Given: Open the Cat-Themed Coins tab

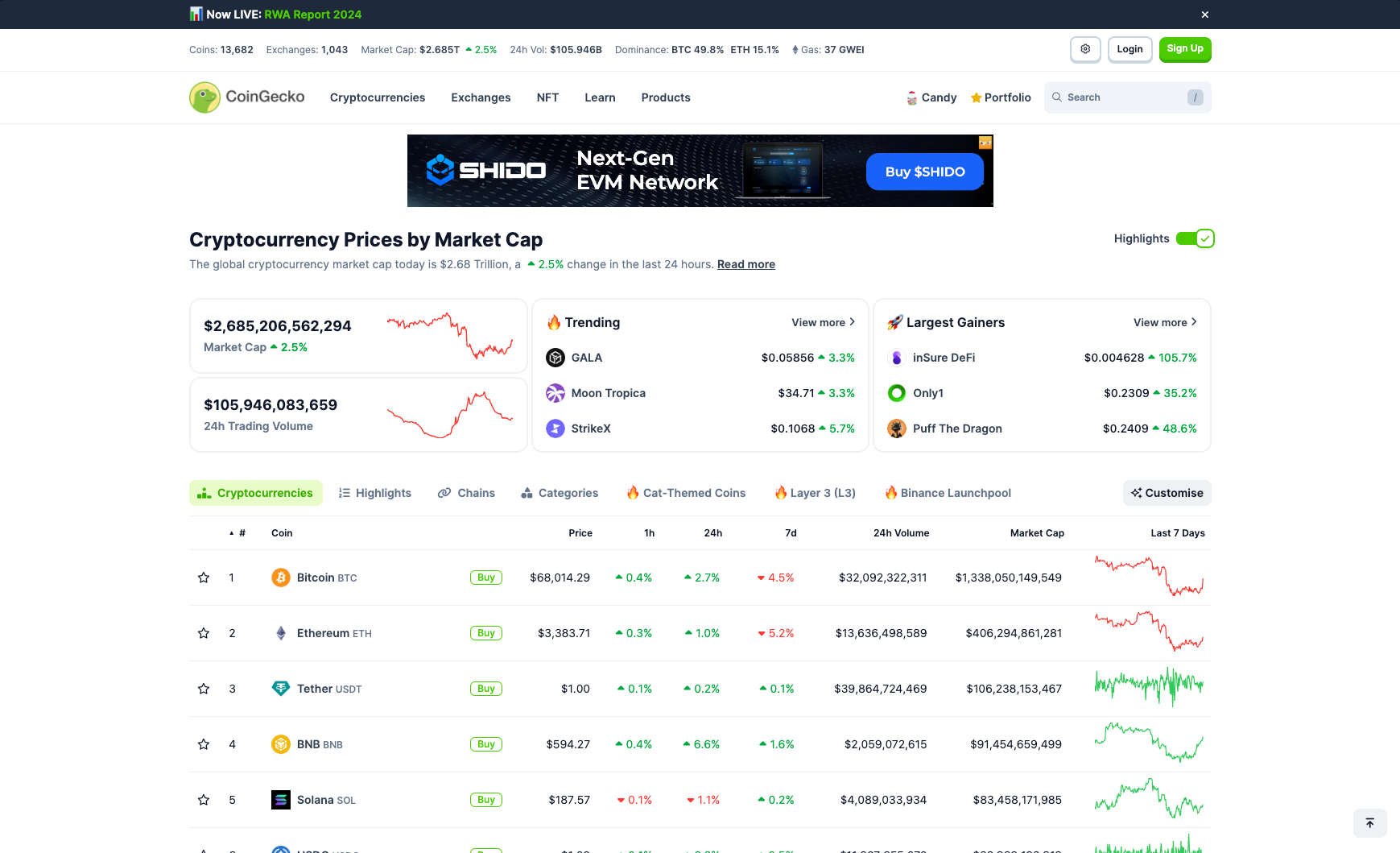Looking at the screenshot, I should 687,493.
